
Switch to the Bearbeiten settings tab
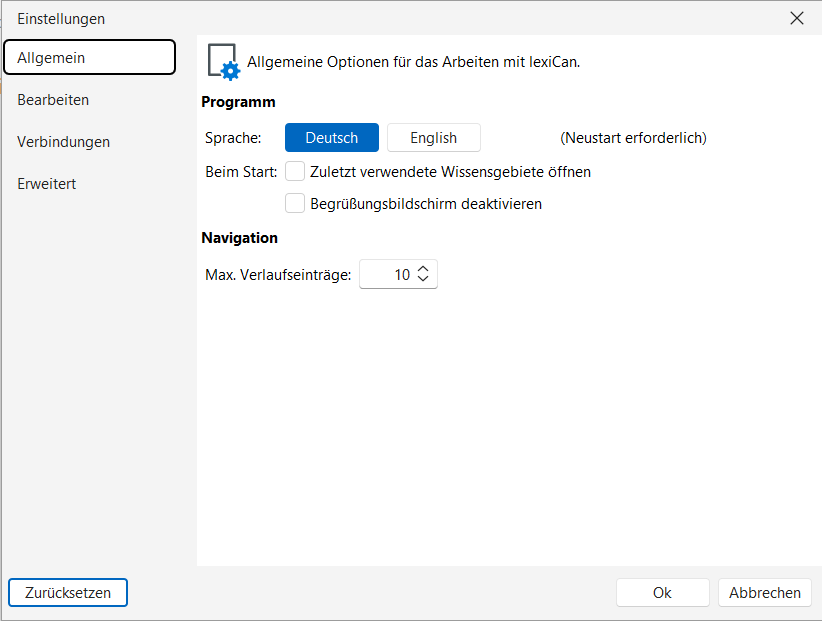pos(53,100)
